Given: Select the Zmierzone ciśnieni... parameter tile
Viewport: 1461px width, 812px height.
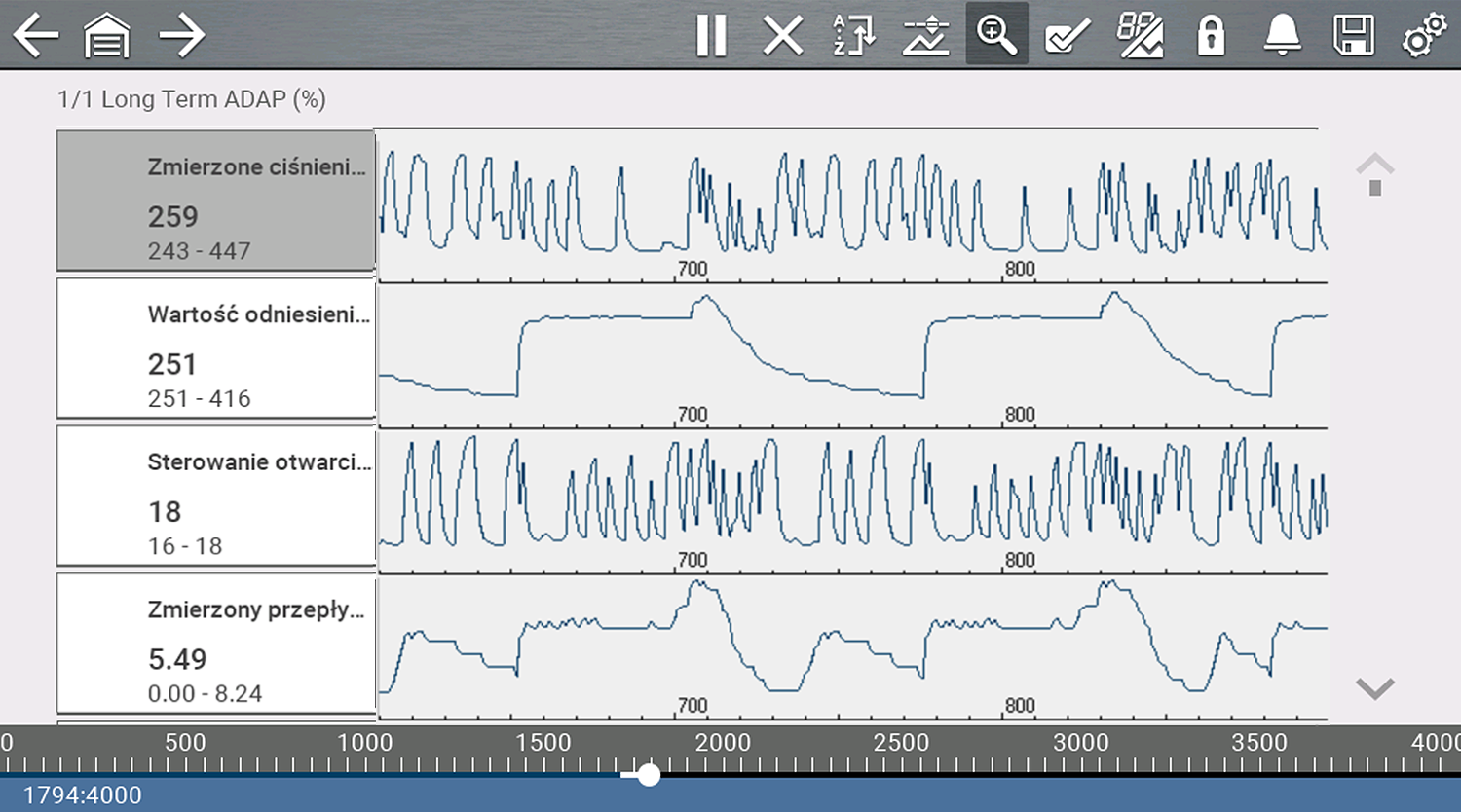Looking at the screenshot, I should (216, 201).
